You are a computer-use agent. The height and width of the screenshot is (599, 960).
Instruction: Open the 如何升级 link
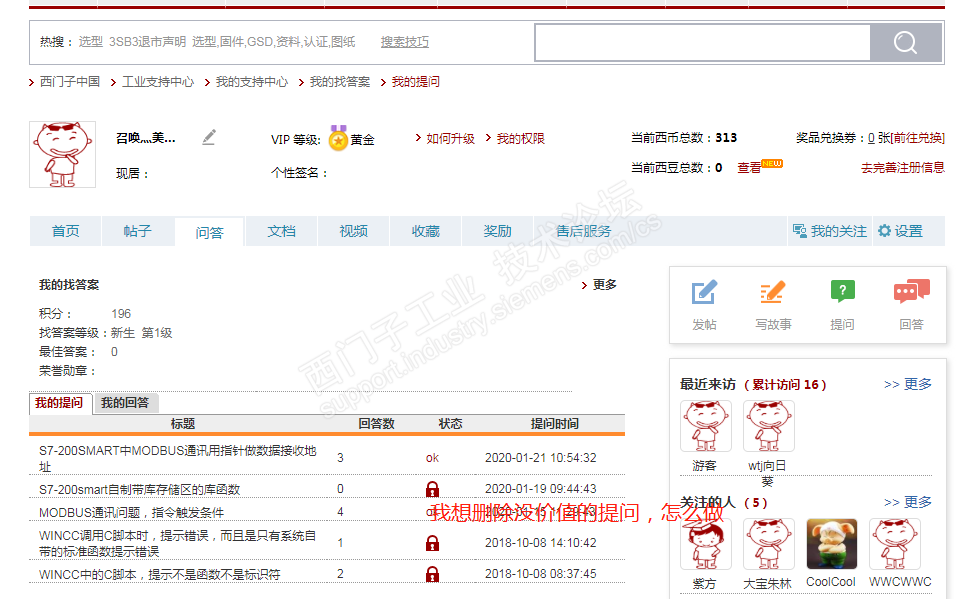pyautogui.click(x=451, y=138)
